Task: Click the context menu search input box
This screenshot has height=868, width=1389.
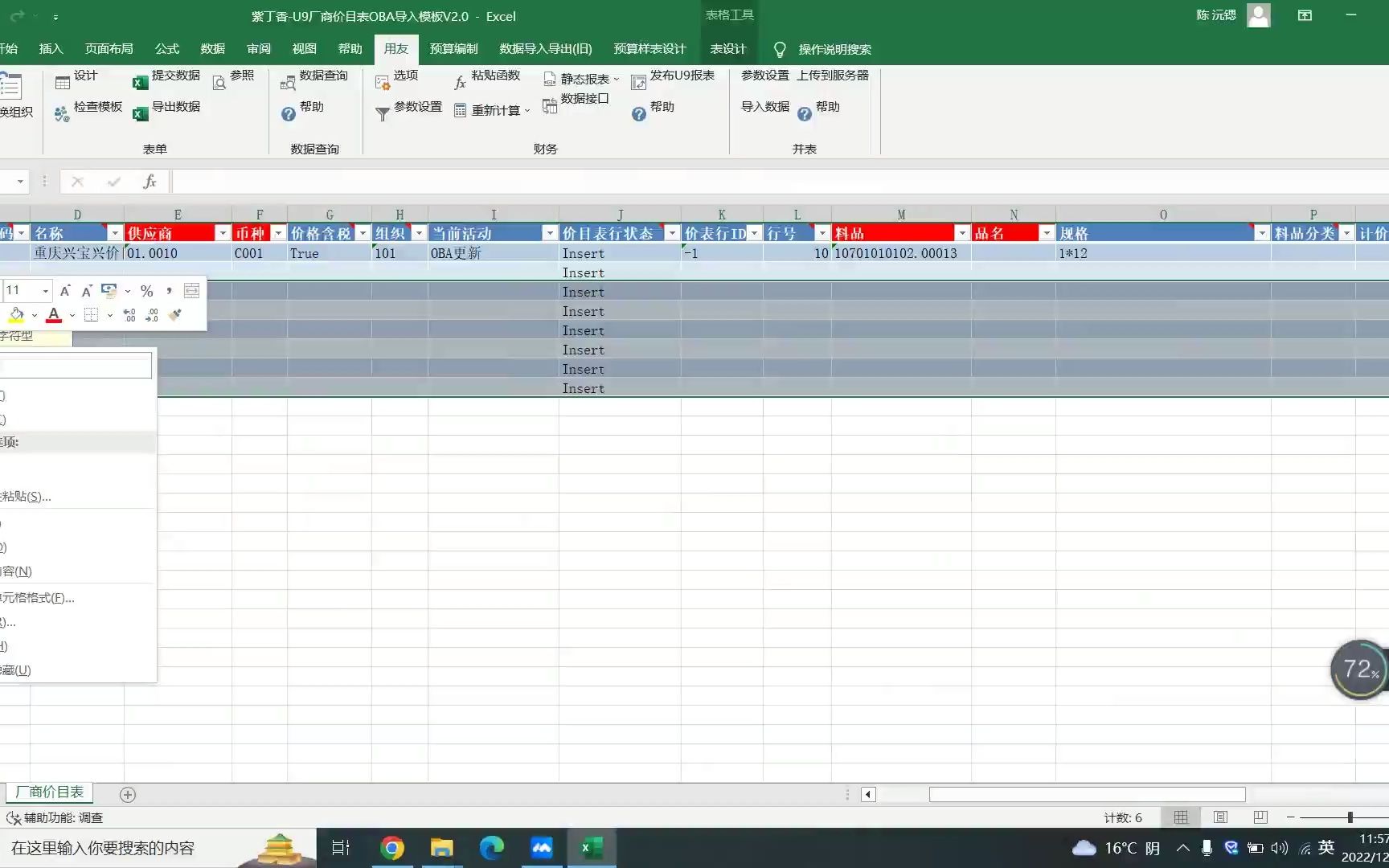Action: [76, 366]
